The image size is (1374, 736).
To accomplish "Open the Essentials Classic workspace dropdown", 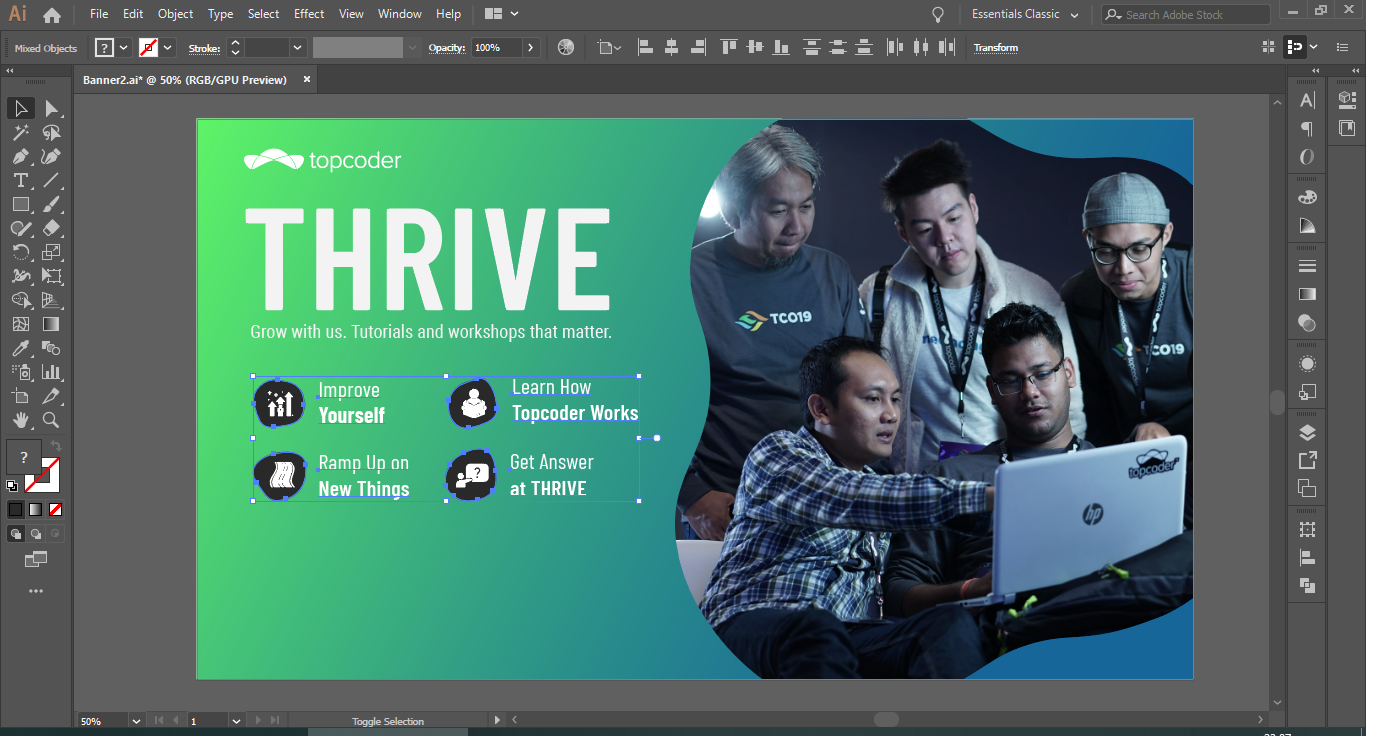I will 1027,14.
